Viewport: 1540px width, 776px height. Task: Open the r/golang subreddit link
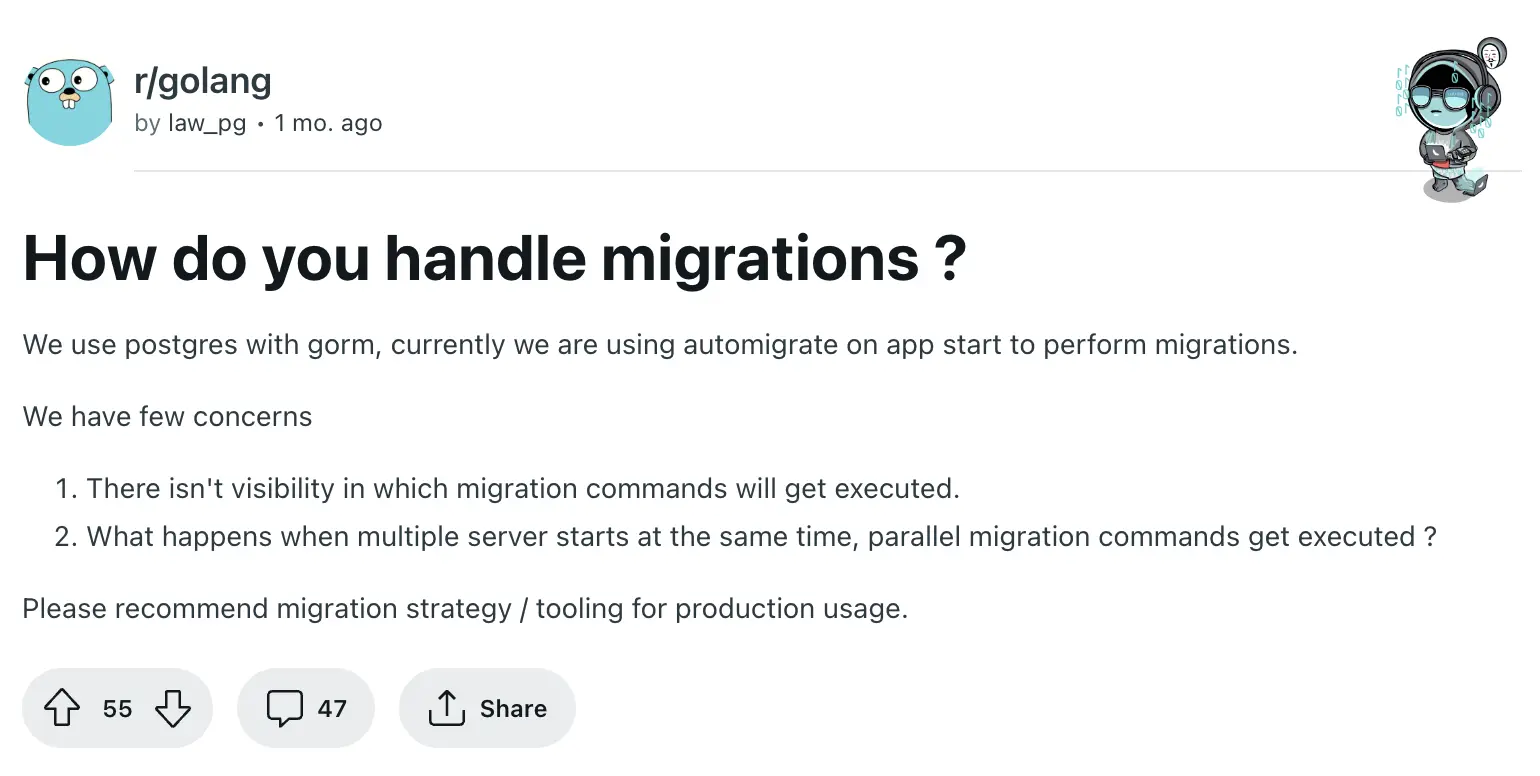(x=203, y=81)
